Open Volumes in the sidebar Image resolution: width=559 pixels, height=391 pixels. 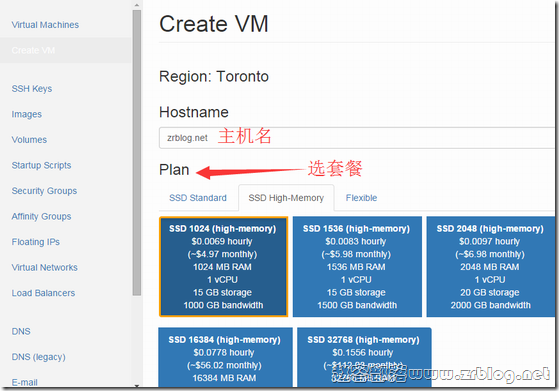click(x=29, y=140)
